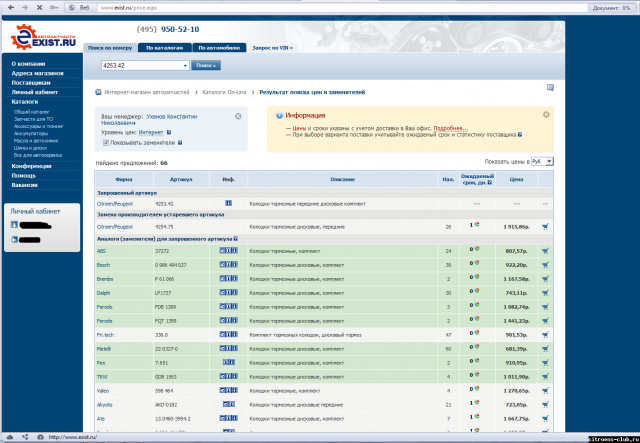Add Citroen/Peugeot 4254.75 to cart

point(545,227)
